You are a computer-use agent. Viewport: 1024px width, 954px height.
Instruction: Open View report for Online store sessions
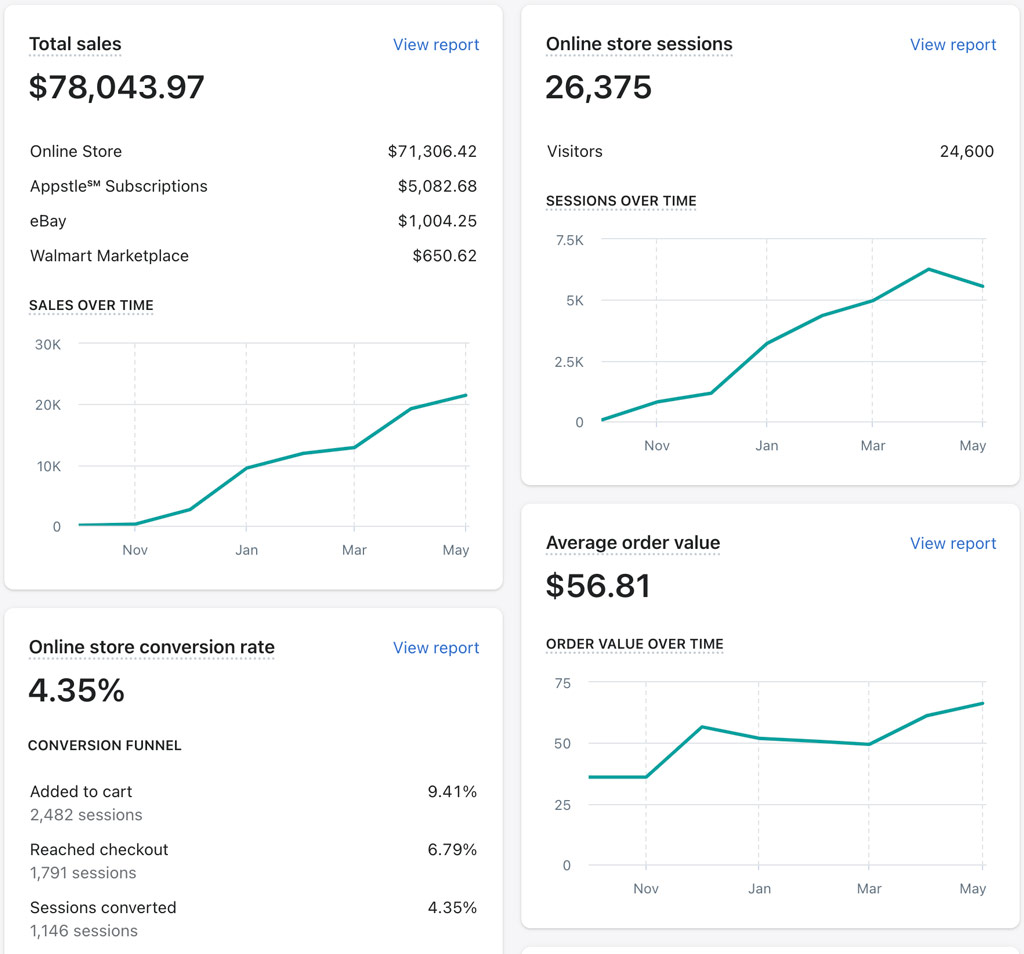pos(953,44)
